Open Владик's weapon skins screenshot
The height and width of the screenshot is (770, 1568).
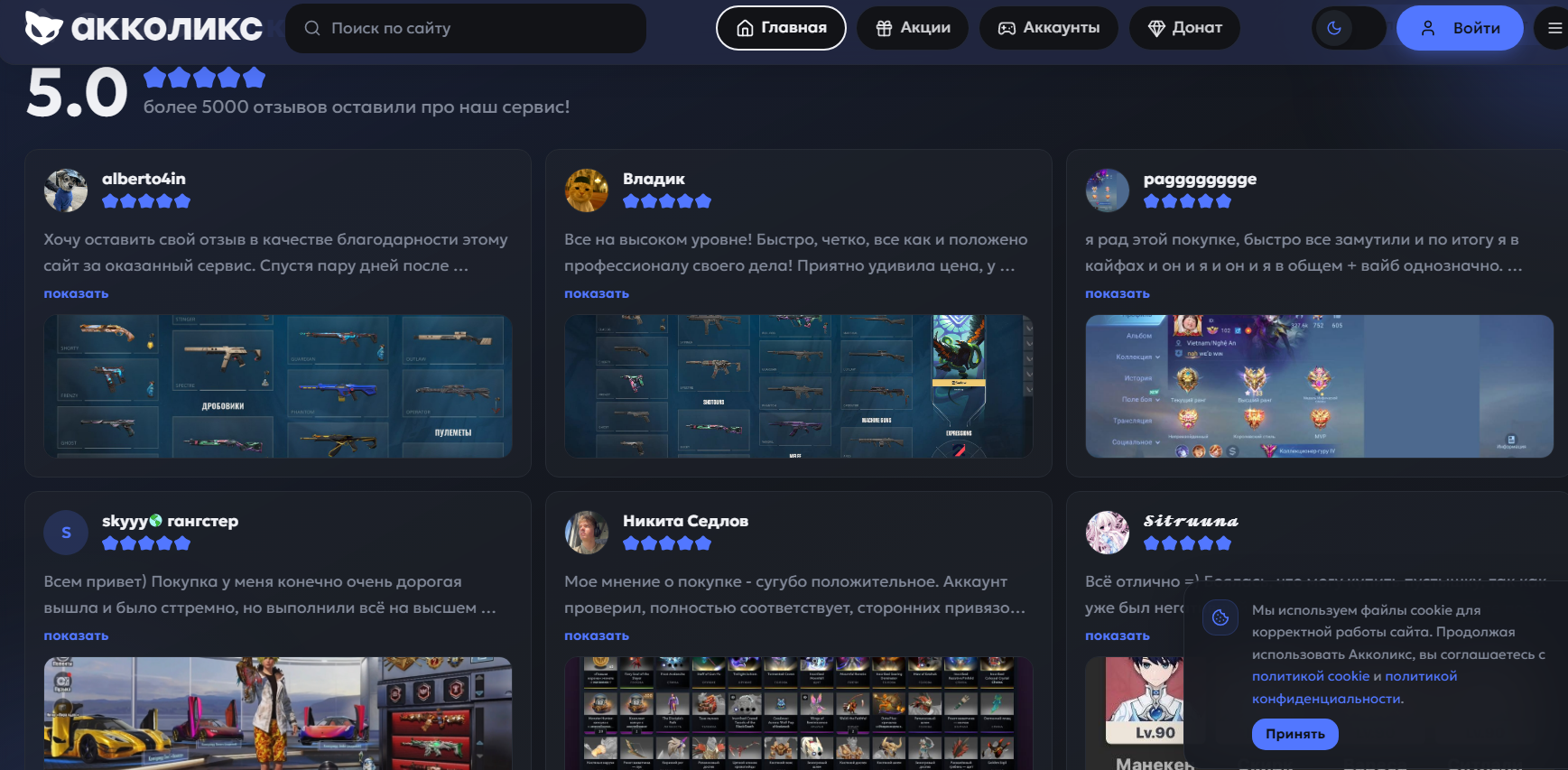point(799,386)
